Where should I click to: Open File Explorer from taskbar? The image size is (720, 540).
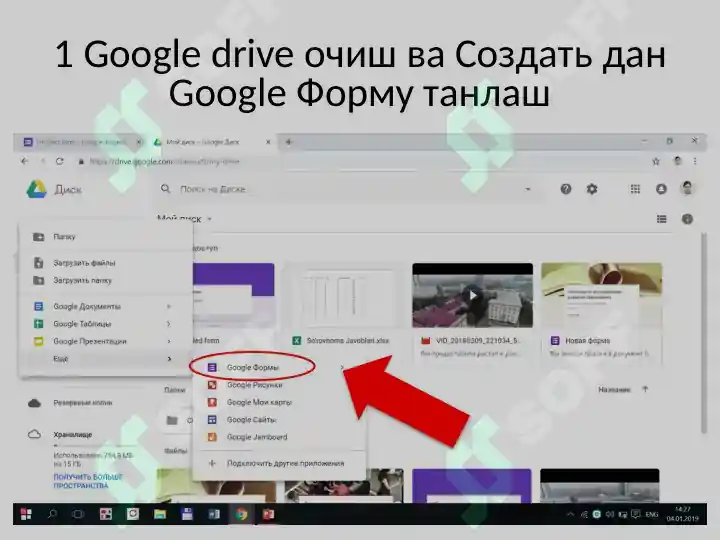click(160, 514)
